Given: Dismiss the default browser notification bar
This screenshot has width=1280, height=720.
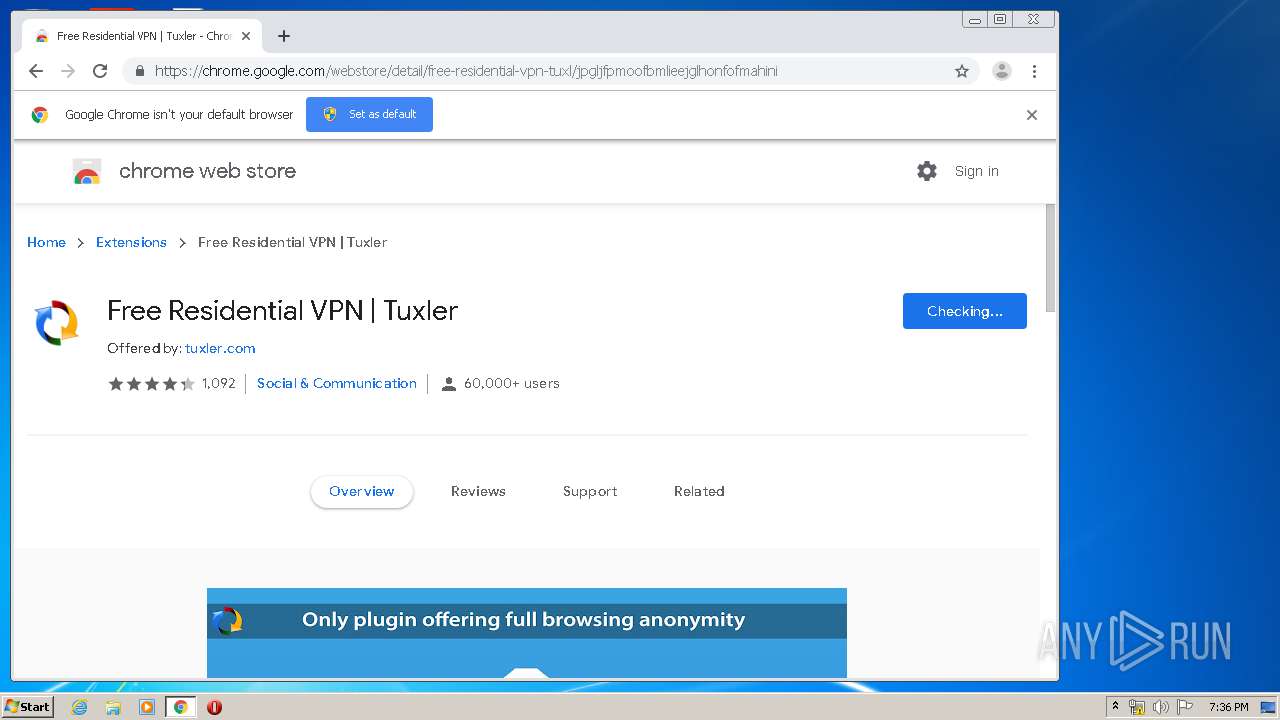Looking at the screenshot, I should [x=1032, y=115].
